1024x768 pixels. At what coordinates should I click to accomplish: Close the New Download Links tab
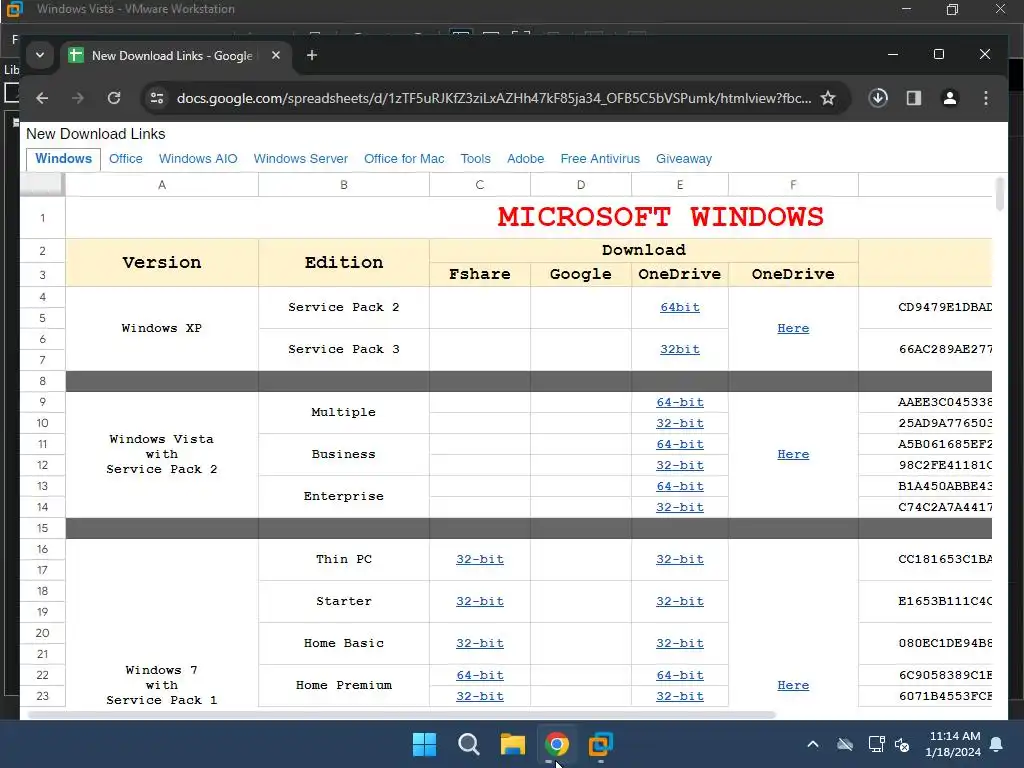[276, 56]
